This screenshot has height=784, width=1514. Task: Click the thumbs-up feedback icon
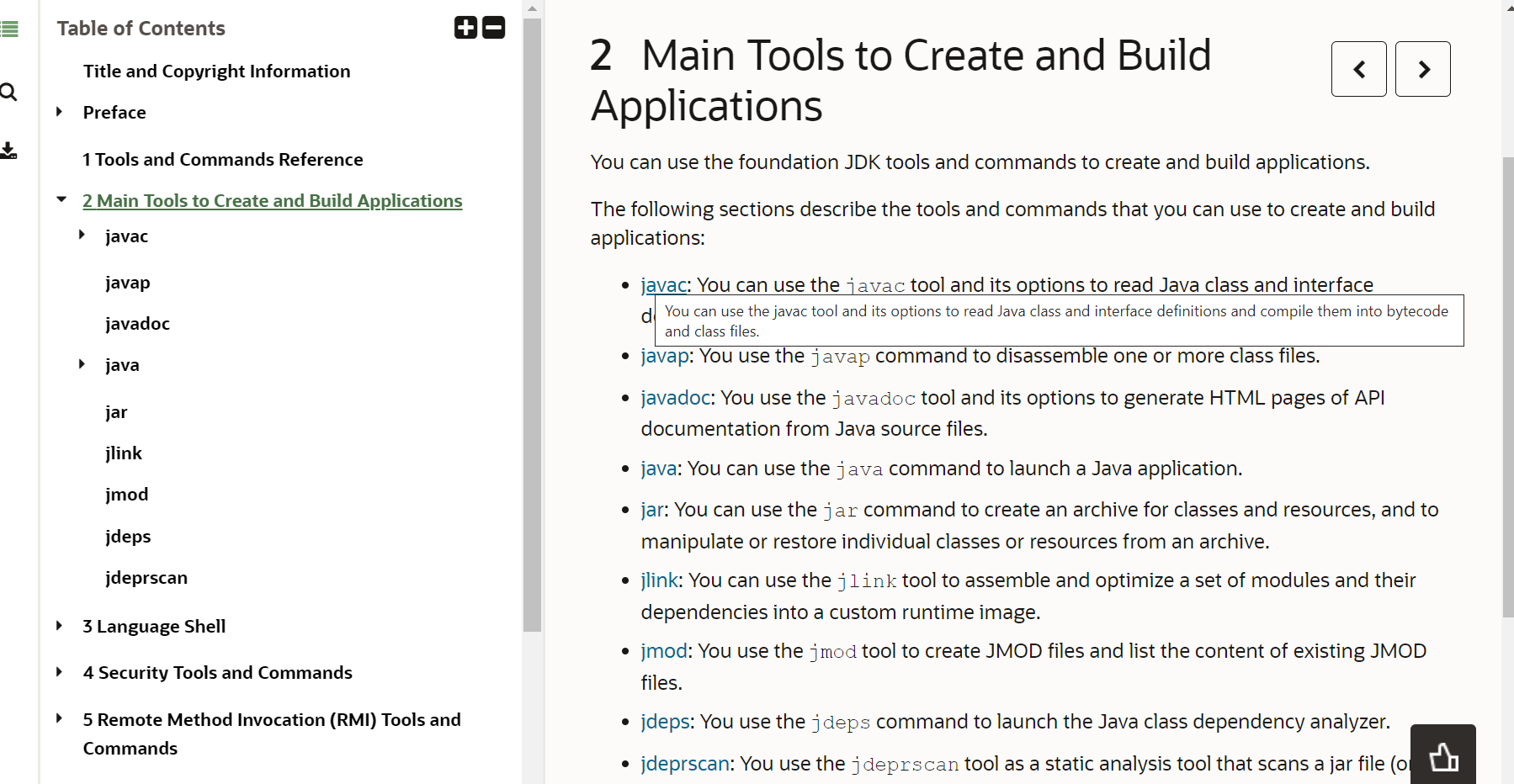(x=1442, y=756)
